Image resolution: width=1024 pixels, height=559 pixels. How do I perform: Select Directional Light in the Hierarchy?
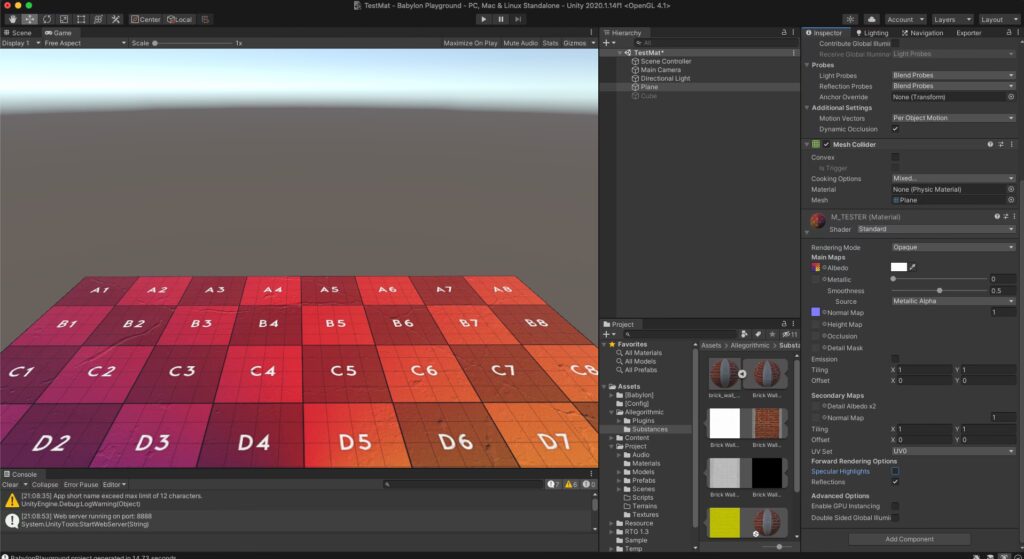coord(665,78)
